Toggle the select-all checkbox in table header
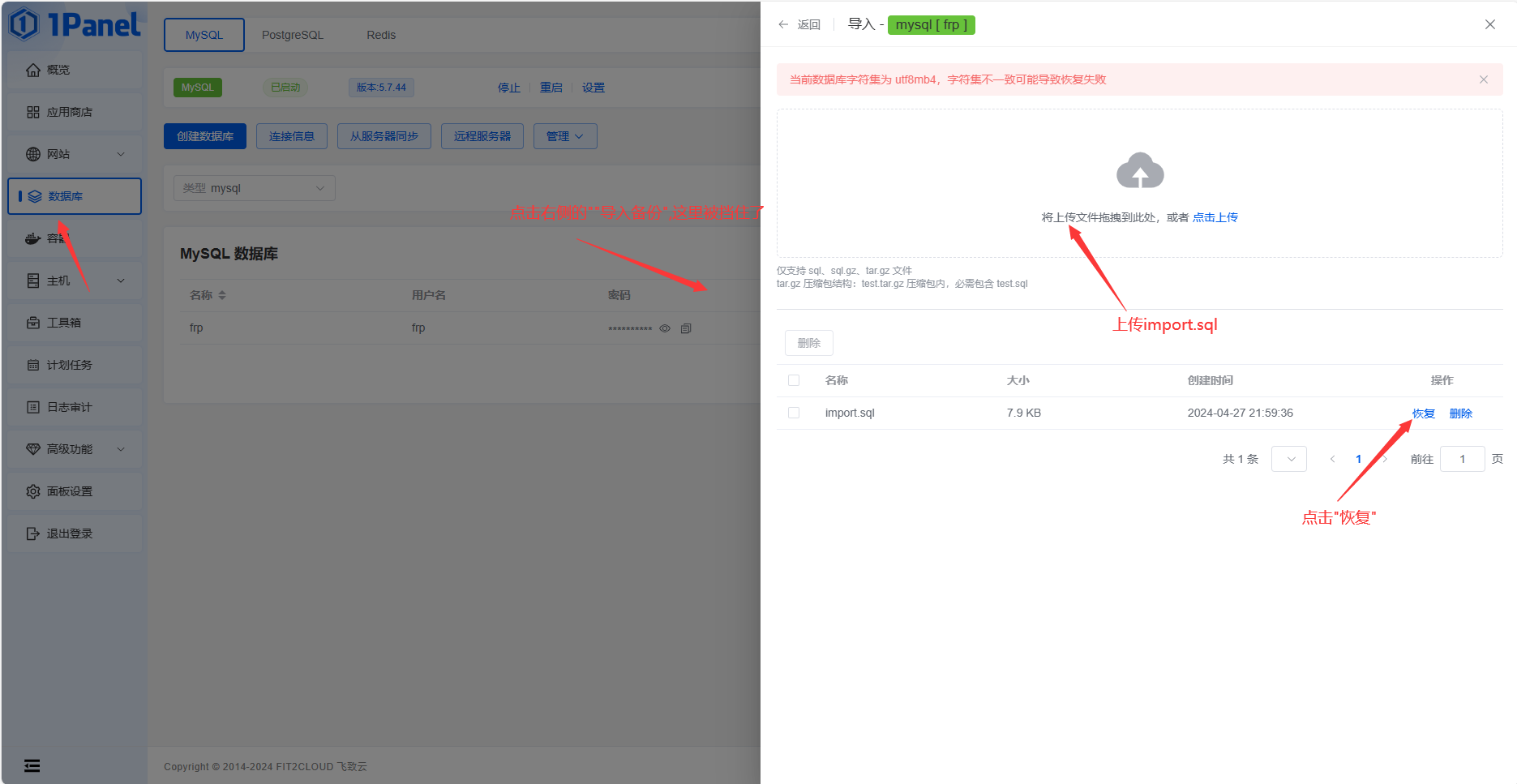1517x784 pixels. click(794, 380)
